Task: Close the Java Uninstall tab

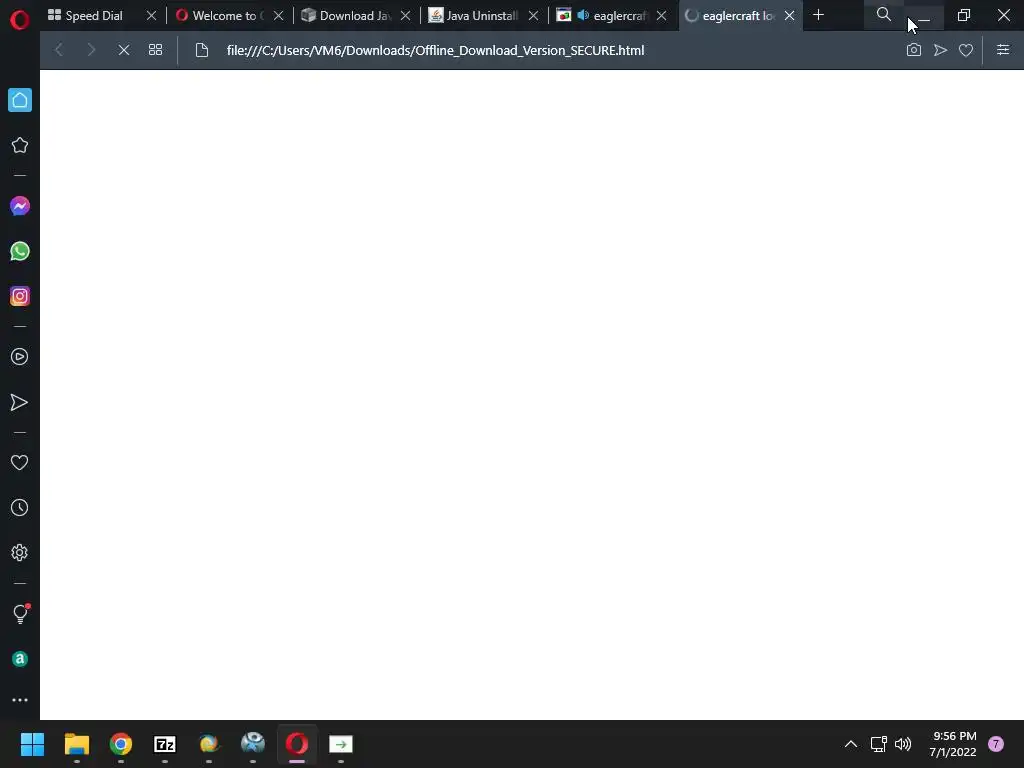Action: pyautogui.click(x=534, y=16)
